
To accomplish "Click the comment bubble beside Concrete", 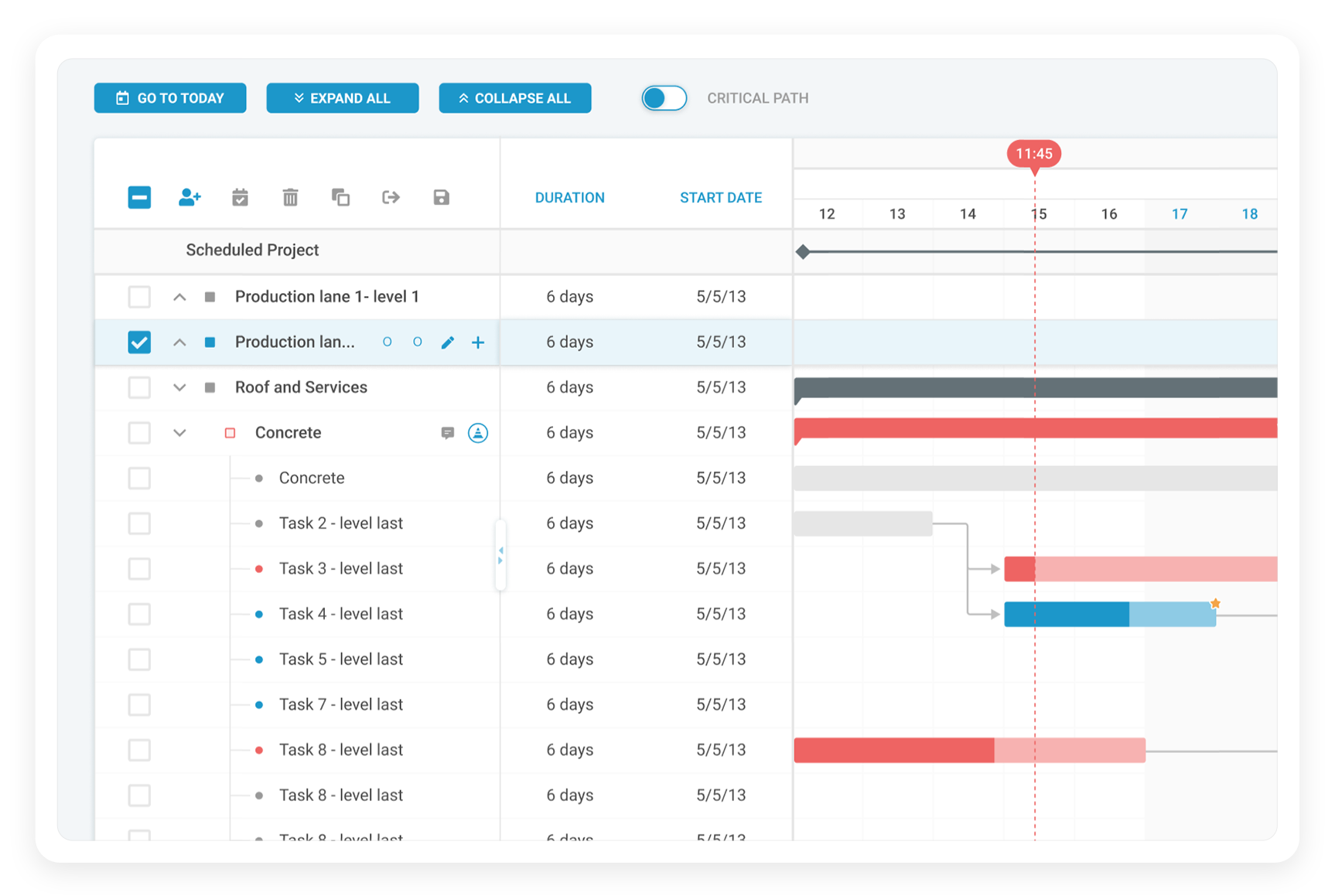I will 447,432.
